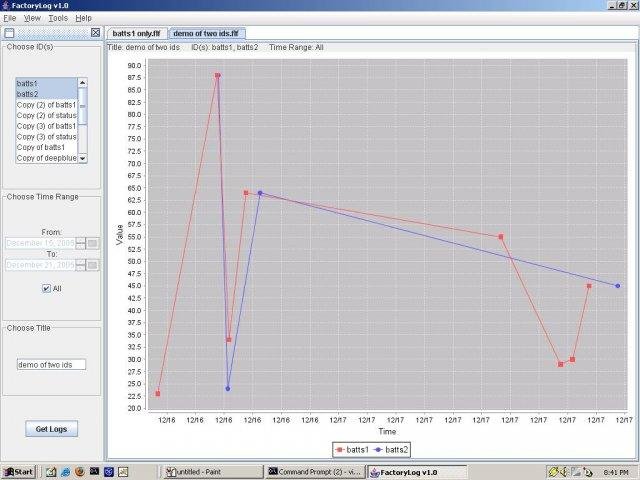Switch to the batts1 only.flf tab
Screen dimensions: 640x480
[136, 33]
